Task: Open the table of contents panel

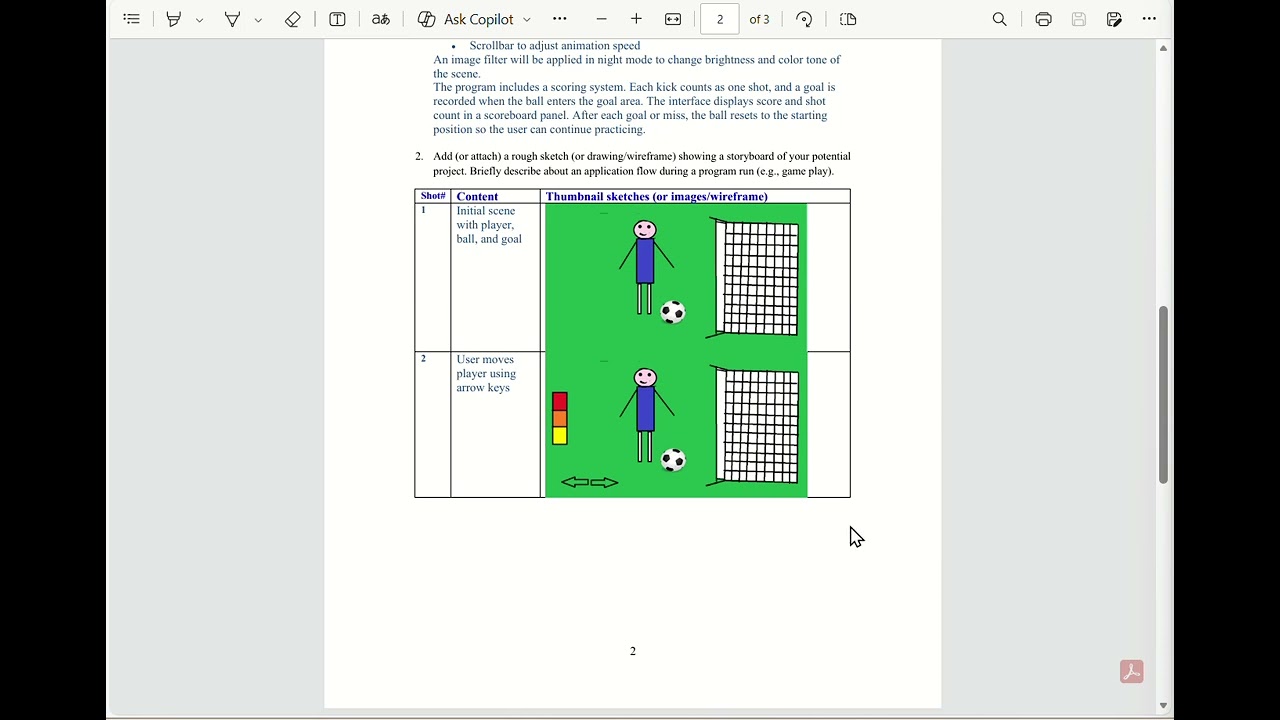Action: click(131, 19)
